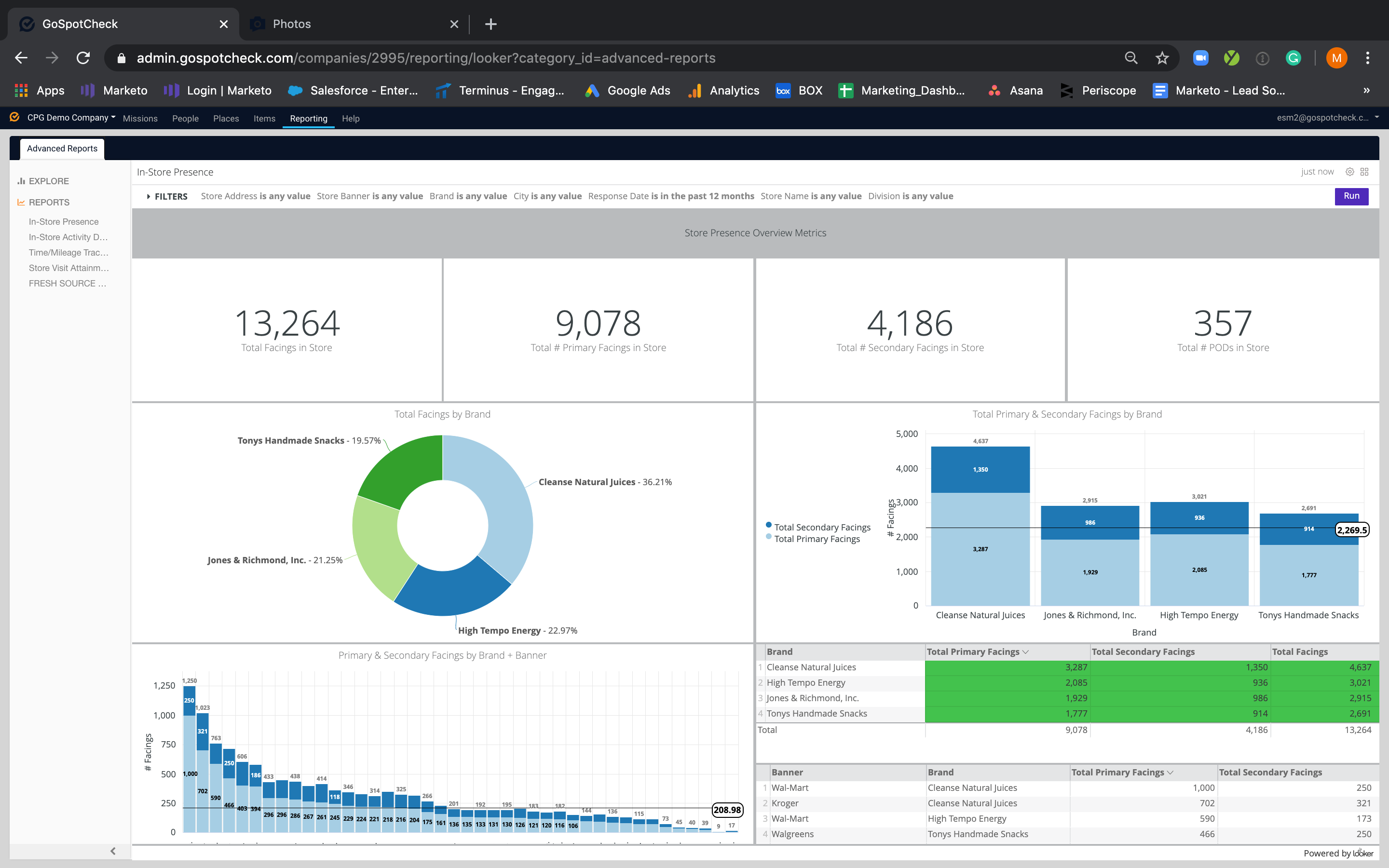Click the browser back arrow

point(21,58)
